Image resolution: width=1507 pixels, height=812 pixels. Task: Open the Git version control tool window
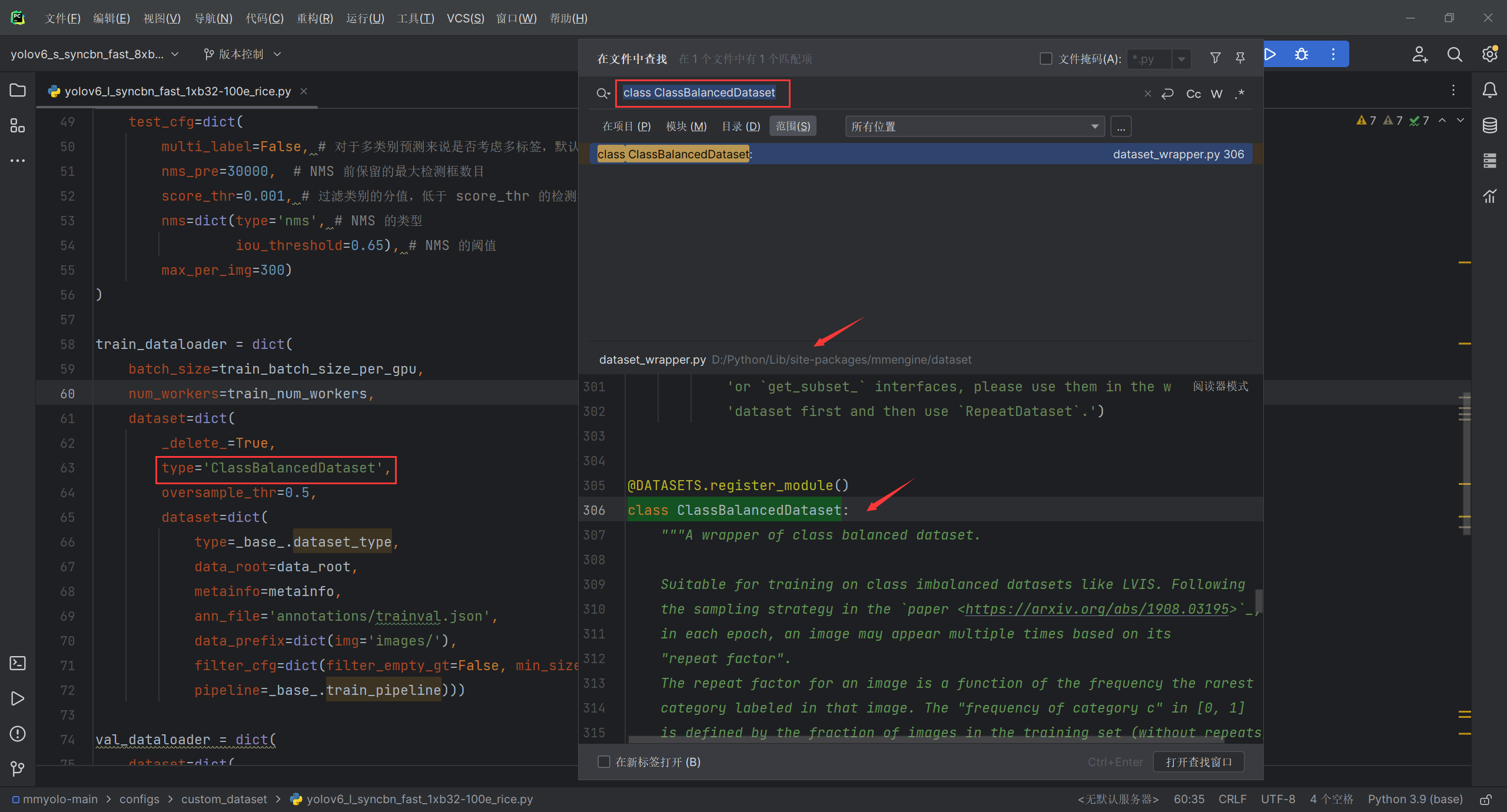coord(17,768)
